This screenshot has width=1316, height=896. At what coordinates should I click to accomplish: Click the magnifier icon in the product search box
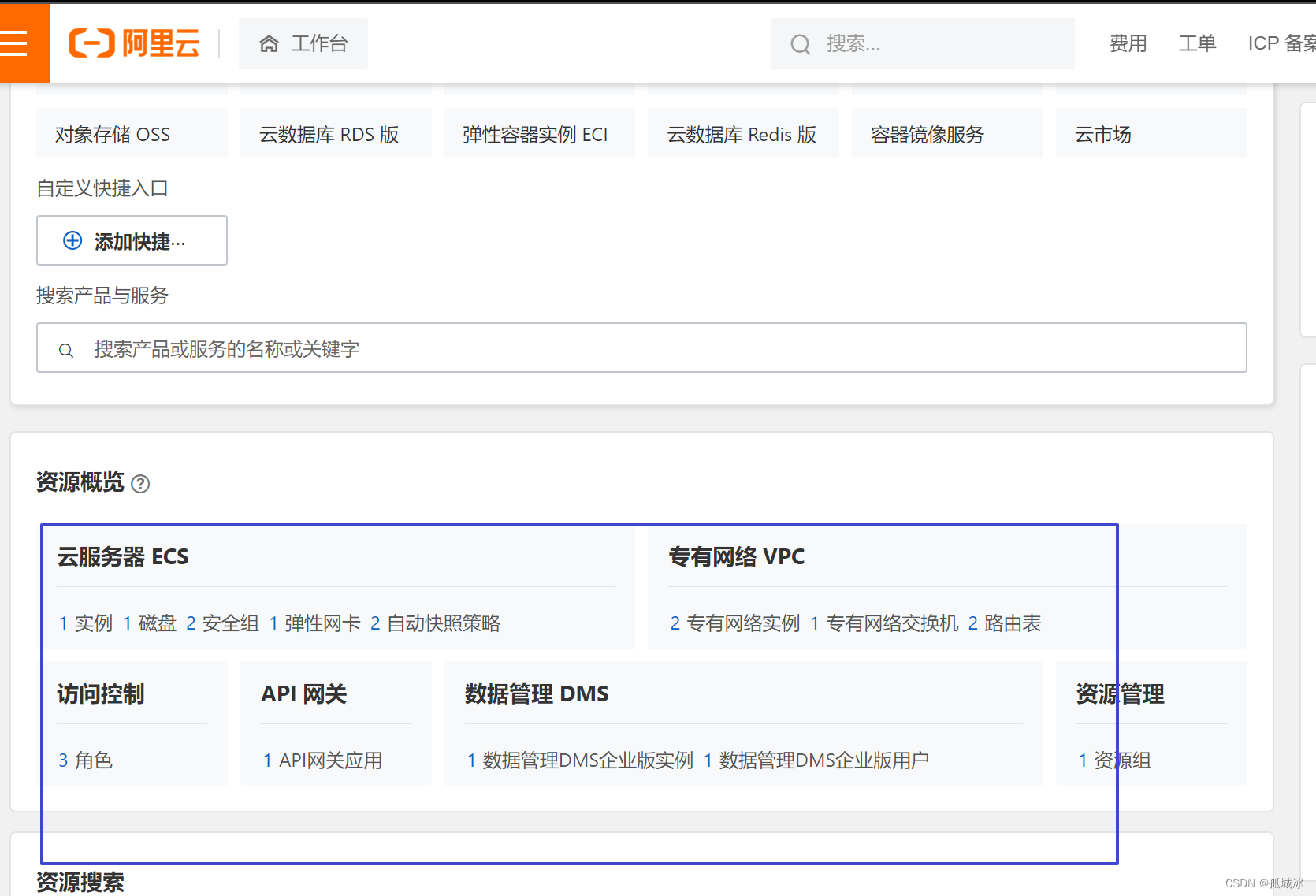pyautogui.click(x=66, y=350)
